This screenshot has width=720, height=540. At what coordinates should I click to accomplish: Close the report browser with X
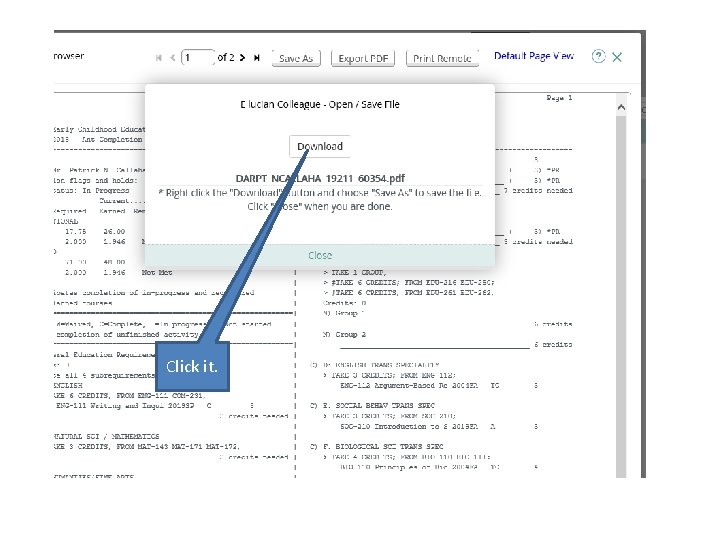(x=617, y=57)
